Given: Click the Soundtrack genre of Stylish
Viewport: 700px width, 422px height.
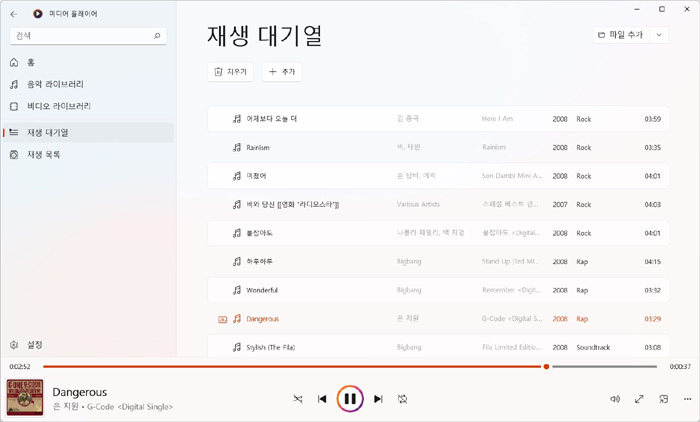Looking at the screenshot, I should (x=593, y=347).
